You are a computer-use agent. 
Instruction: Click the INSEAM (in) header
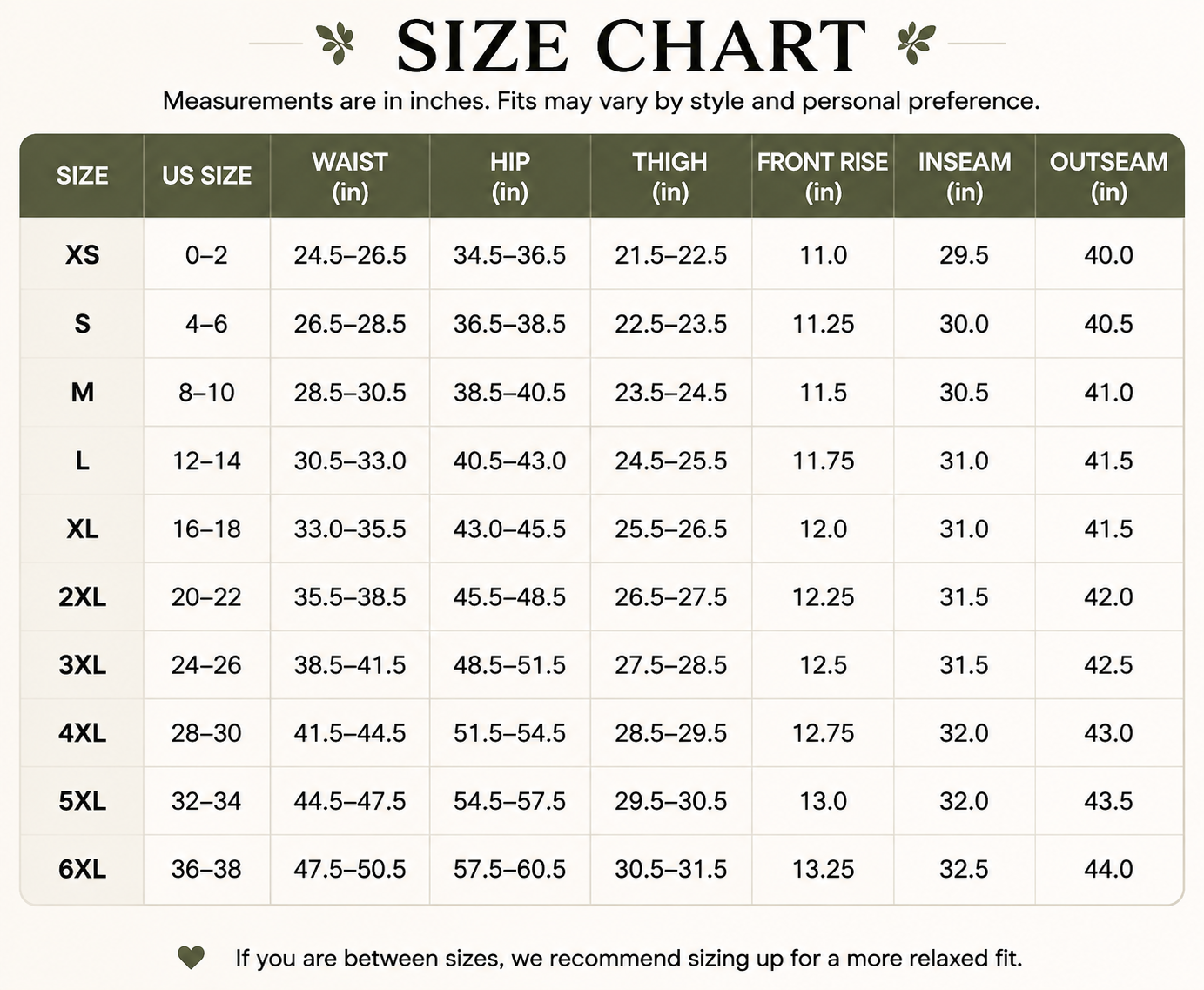click(965, 176)
